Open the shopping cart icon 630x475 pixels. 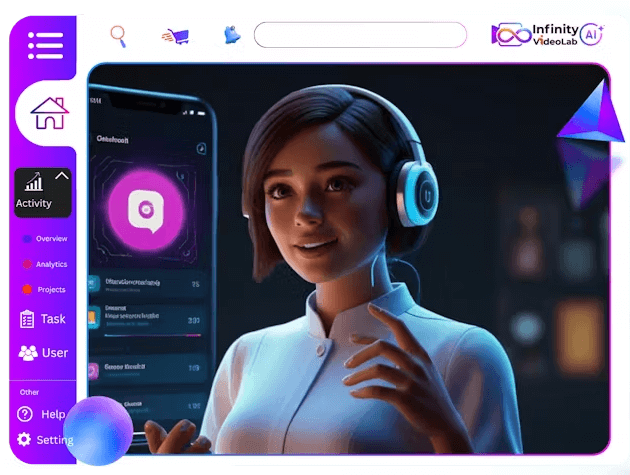176,37
